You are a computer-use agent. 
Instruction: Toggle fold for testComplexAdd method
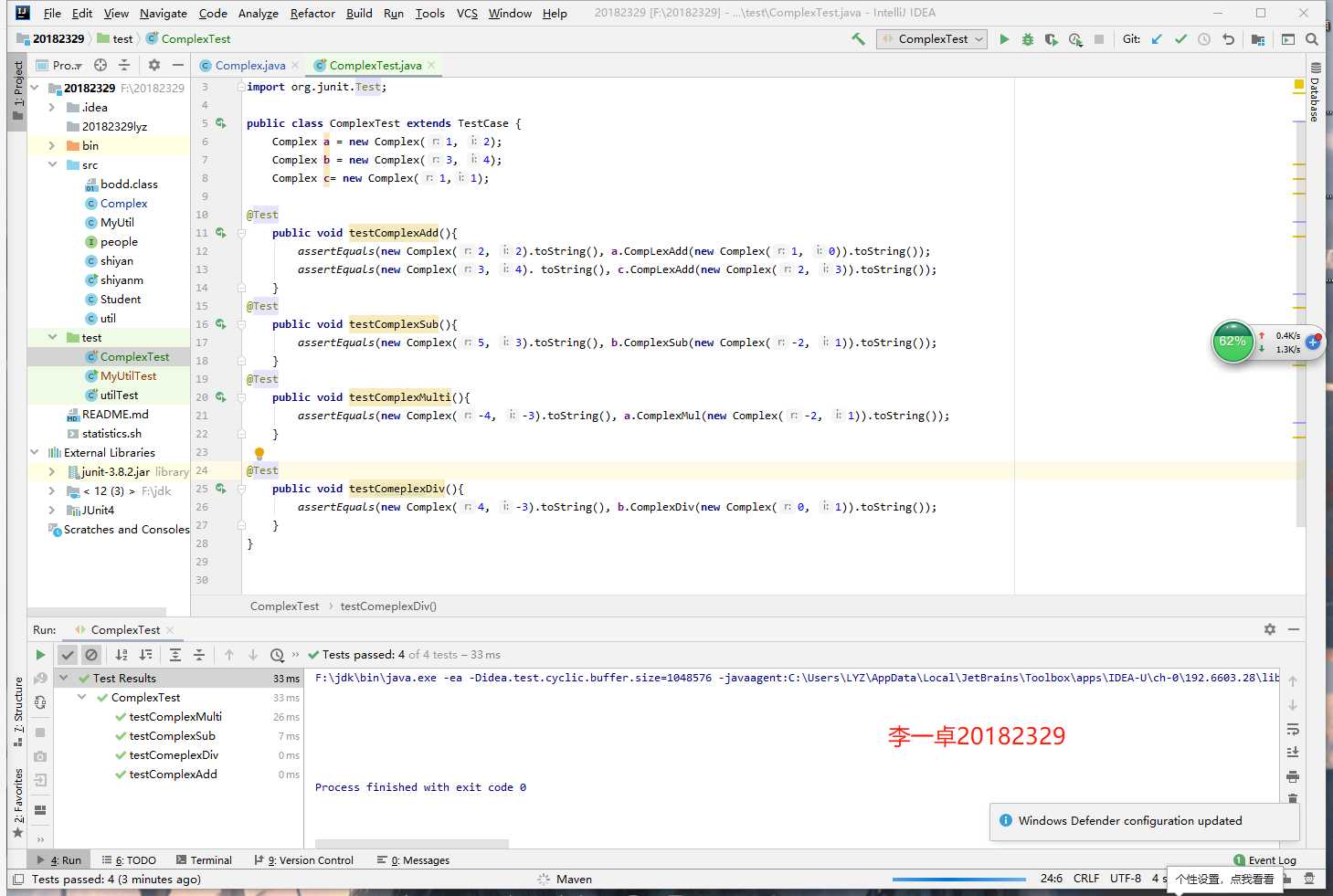242,233
